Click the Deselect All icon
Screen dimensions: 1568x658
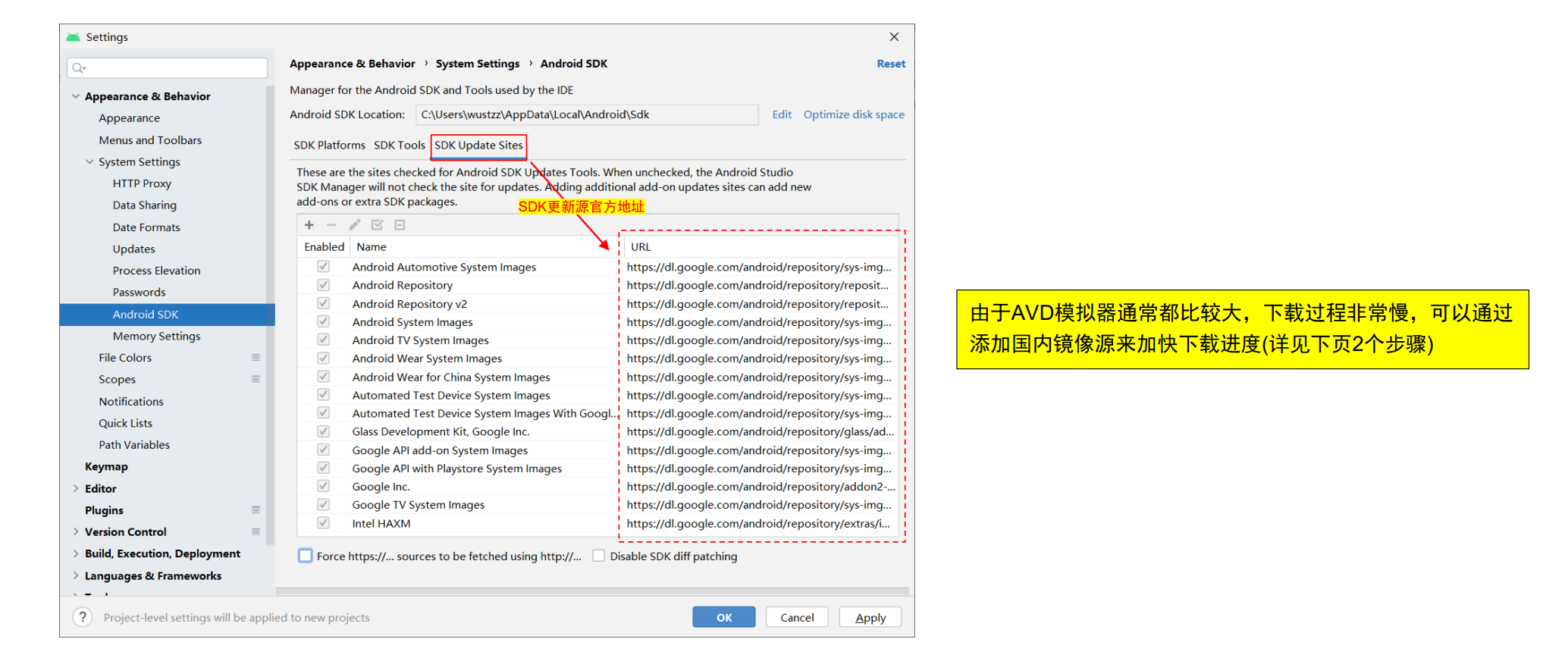click(400, 225)
